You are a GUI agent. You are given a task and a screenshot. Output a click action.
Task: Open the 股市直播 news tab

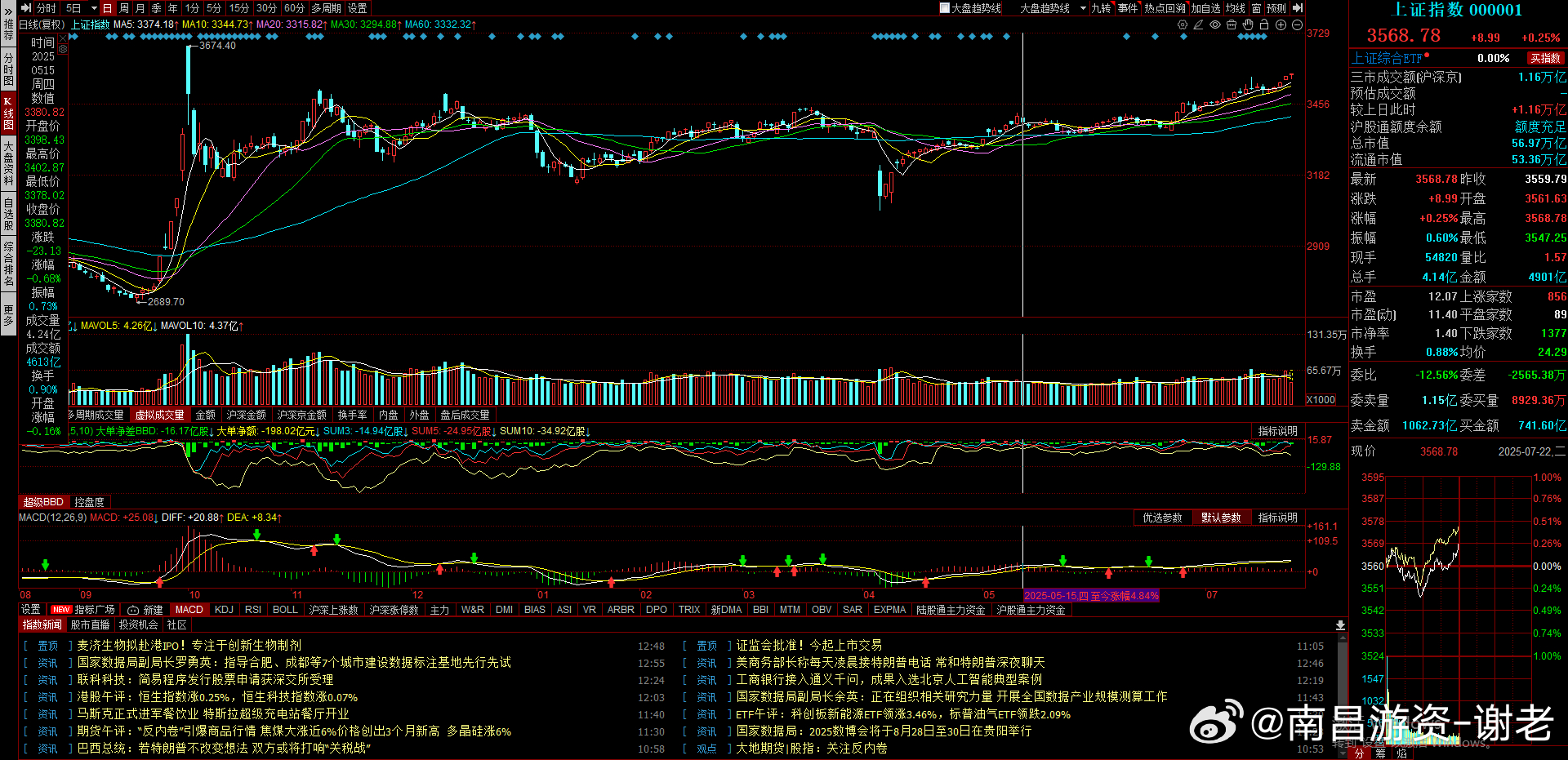pyautogui.click(x=90, y=624)
